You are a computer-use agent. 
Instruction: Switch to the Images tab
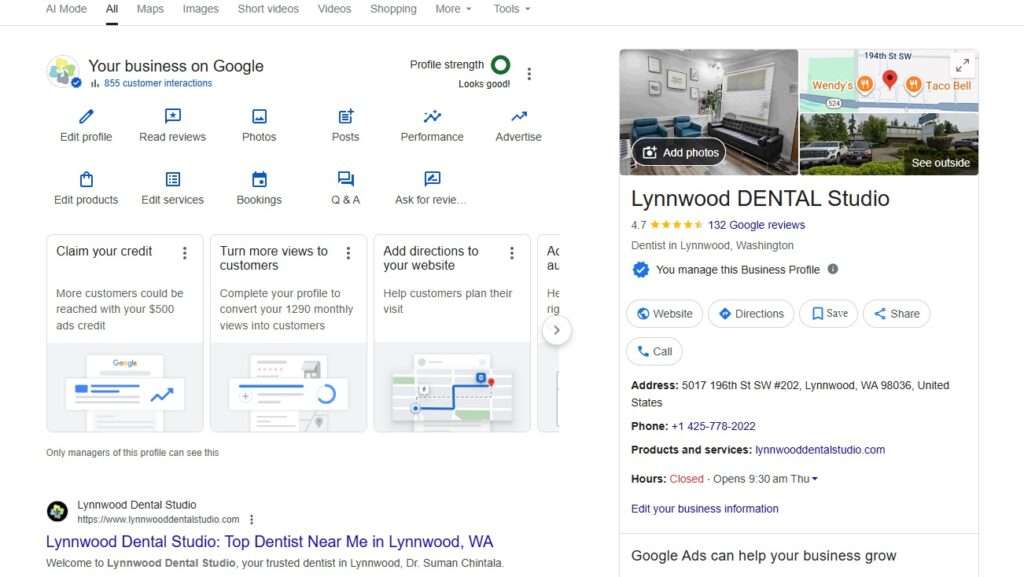200,9
